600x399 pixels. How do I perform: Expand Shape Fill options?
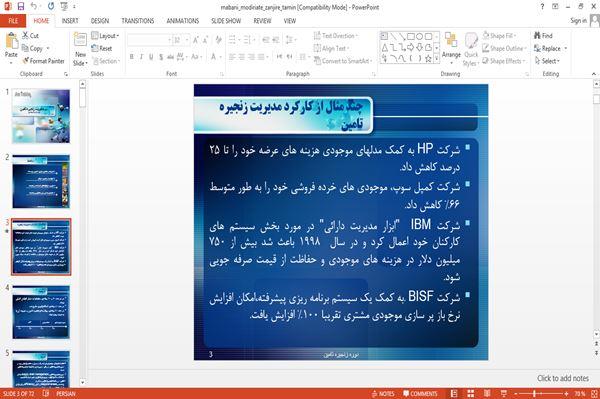tap(499, 36)
